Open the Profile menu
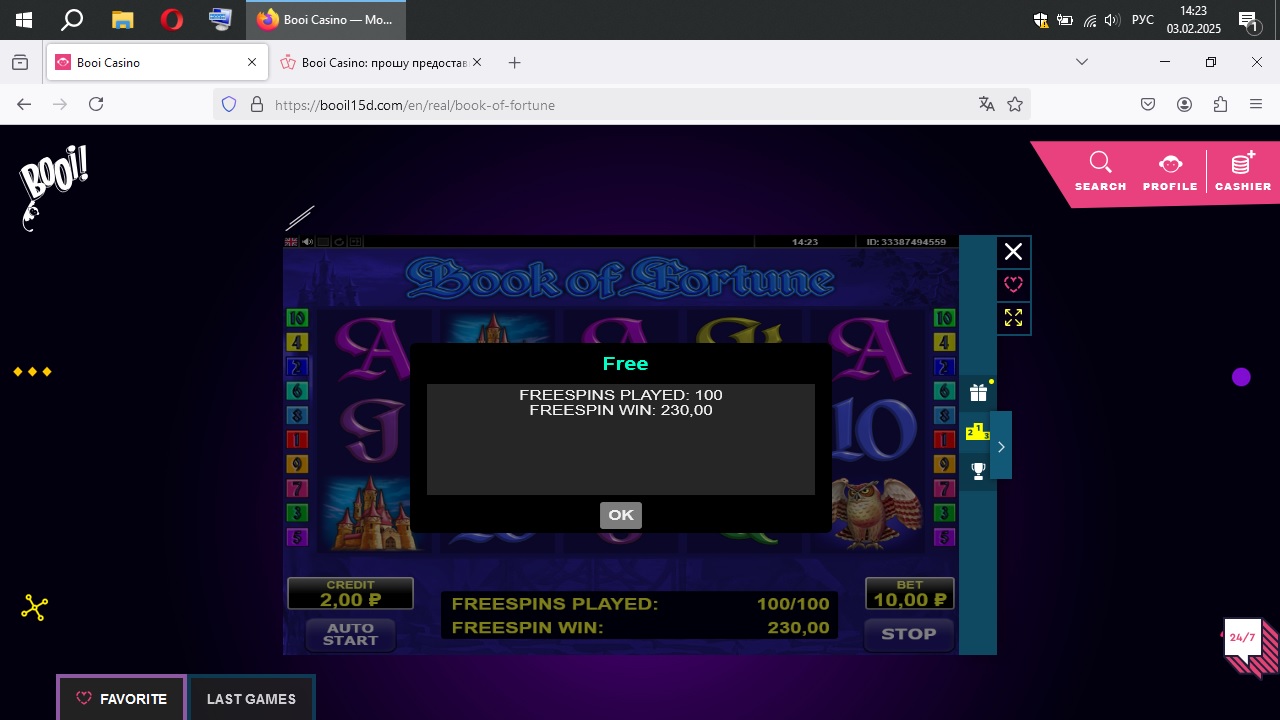The width and height of the screenshot is (1280, 720). (x=1170, y=172)
